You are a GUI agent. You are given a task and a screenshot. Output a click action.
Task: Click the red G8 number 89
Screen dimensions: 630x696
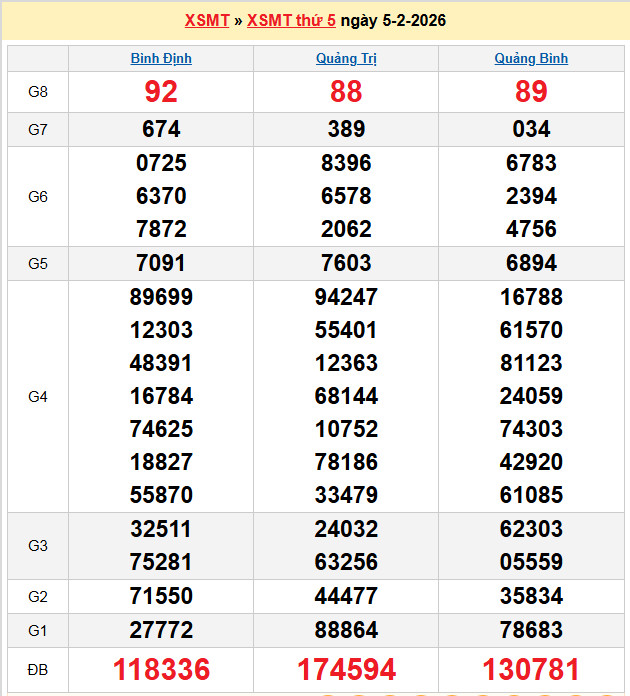(531, 92)
